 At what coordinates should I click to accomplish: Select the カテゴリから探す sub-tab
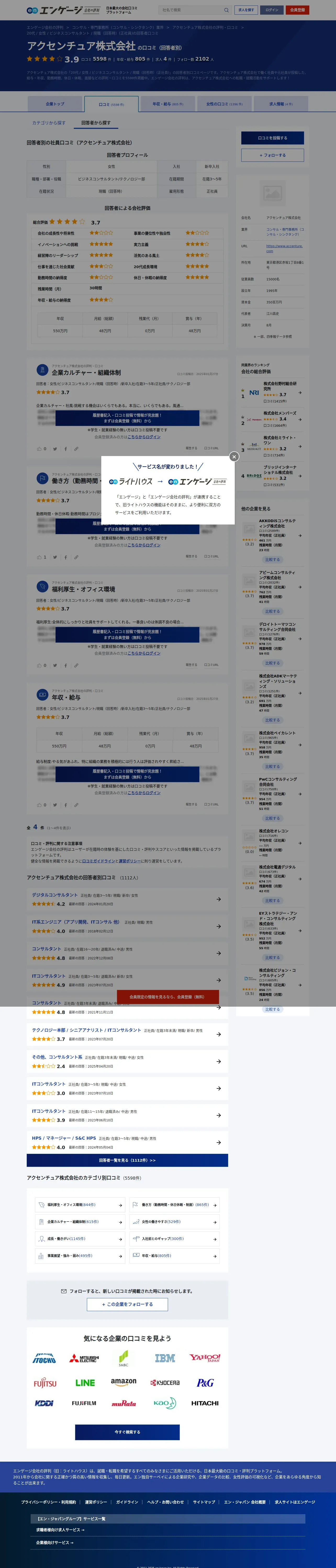[x=49, y=123]
